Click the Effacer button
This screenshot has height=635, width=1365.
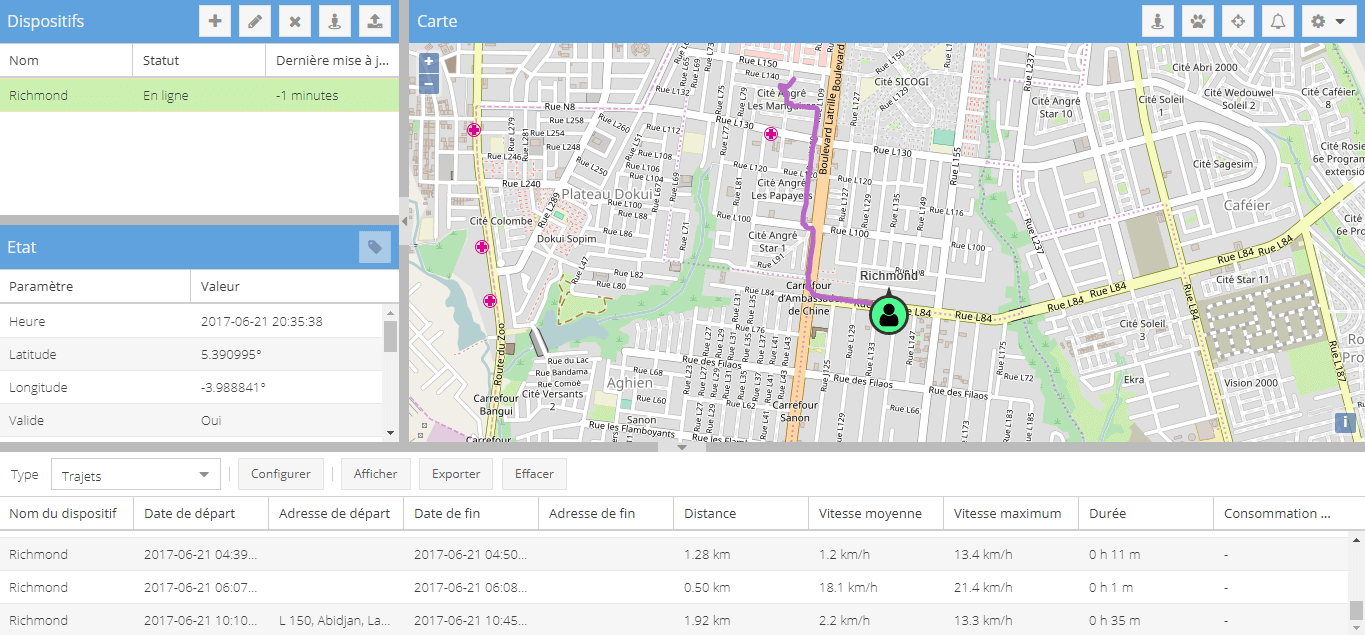[x=533, y=474]
